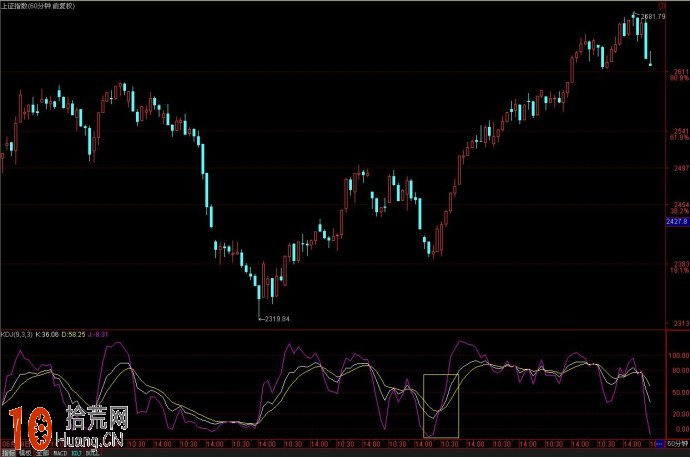Click the chart title 上证指数(60分钟 前复权)
Screen dimensions: 690x457
[38, 6]
